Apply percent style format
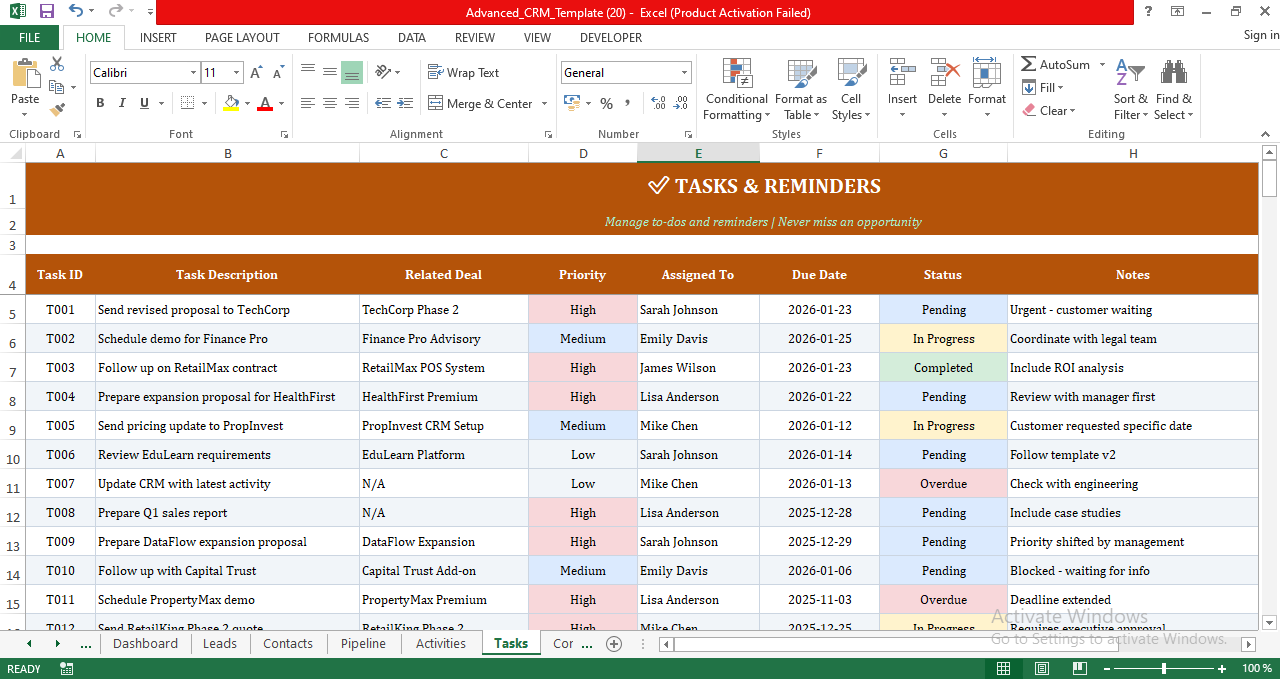1280x679 pixels. (606, 103)
